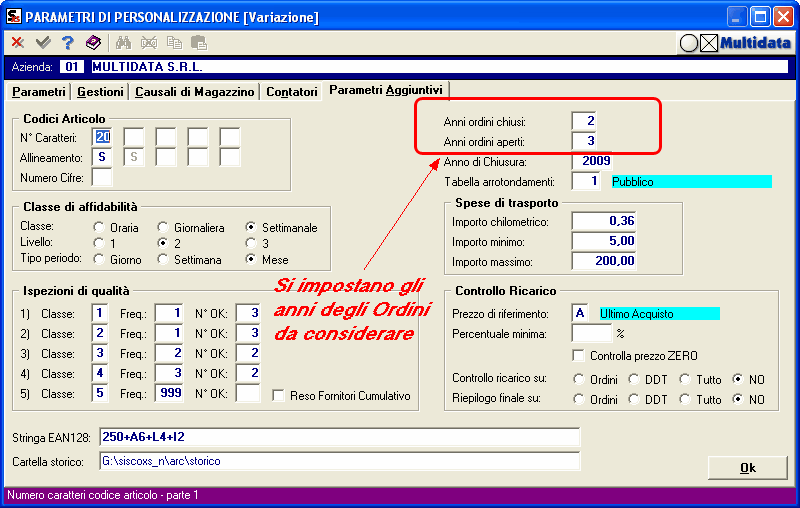Select Tutto for Controllo ricarico su

point(685,379)
